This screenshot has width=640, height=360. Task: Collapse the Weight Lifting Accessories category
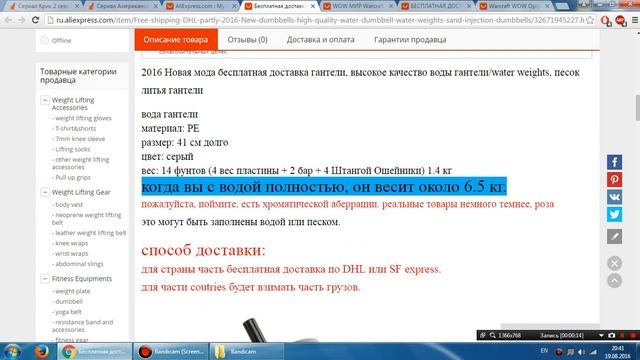coord(45,100)
